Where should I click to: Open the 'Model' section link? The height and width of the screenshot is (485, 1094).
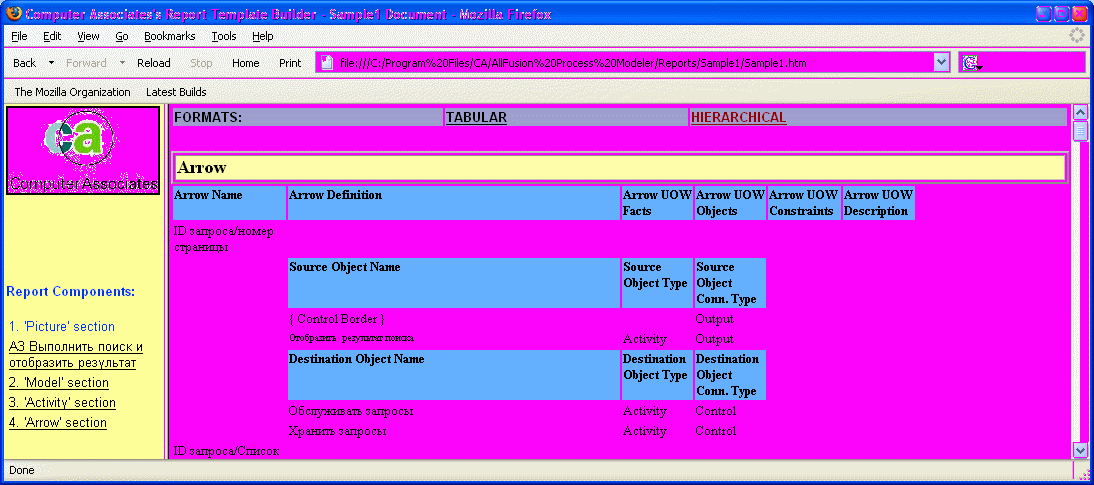pyautogui.click(x=59, y=382)
